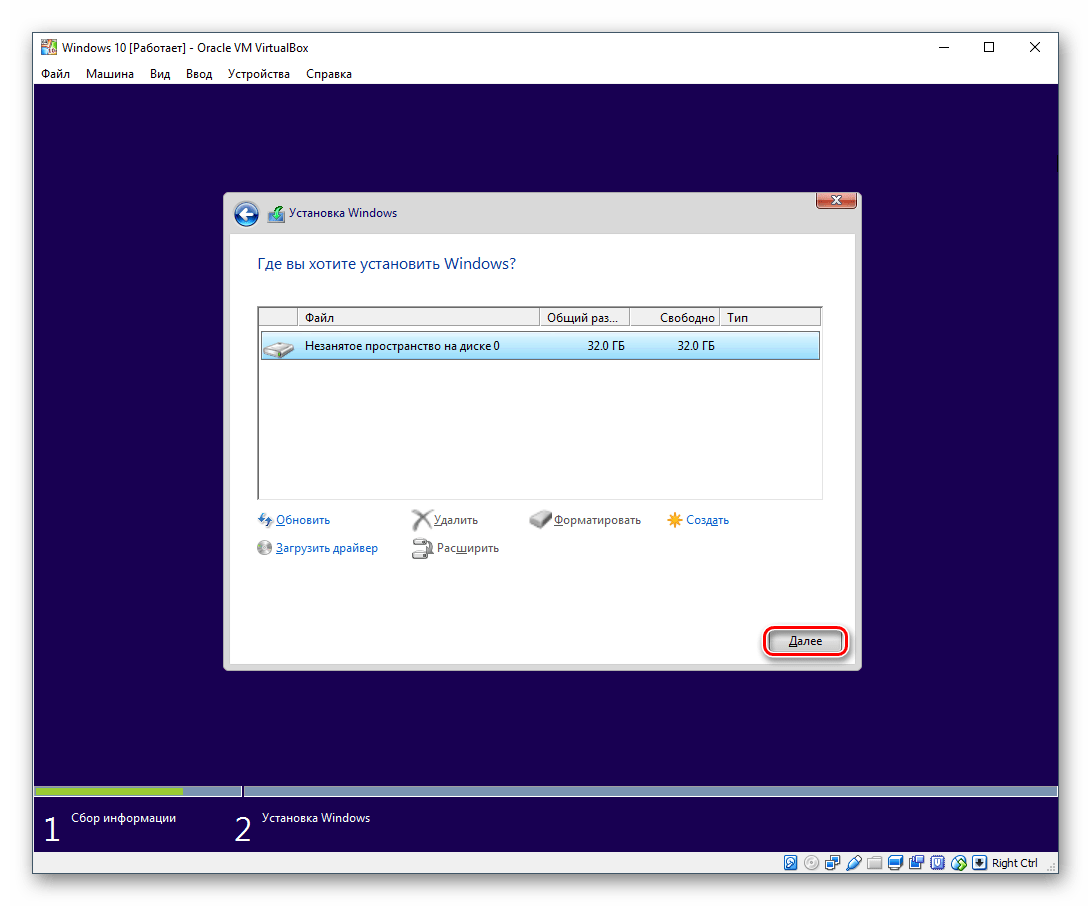Click the blue back arrow in installer
Viewport: 1091px width, 906px height.
pyautogui.click(x=246, y=214)
